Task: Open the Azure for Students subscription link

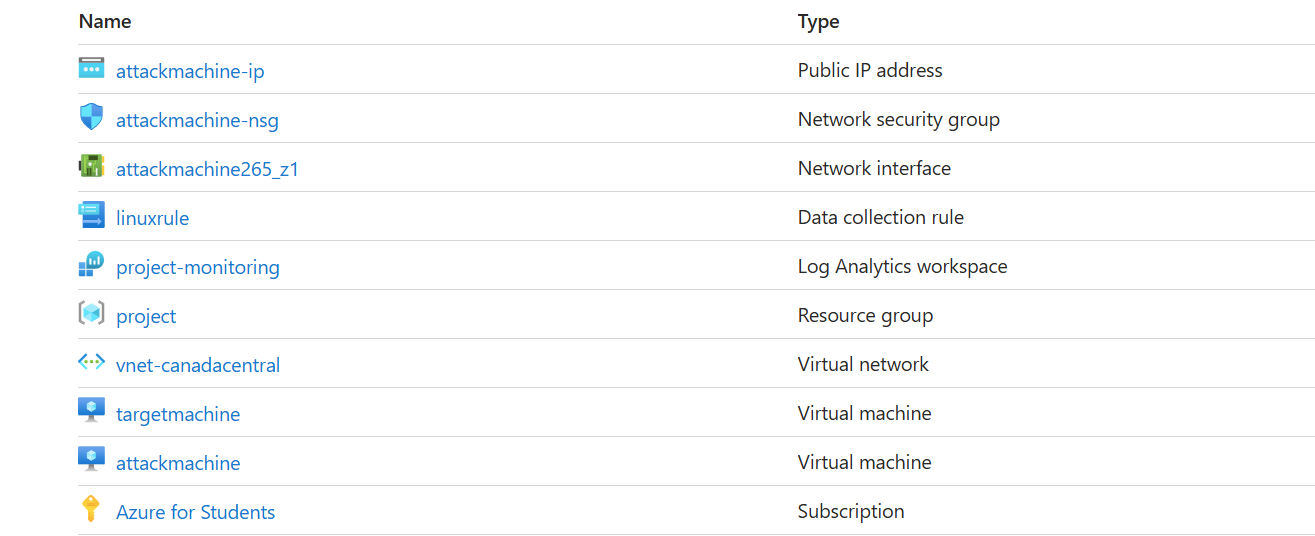Action: tap(195, 512)
